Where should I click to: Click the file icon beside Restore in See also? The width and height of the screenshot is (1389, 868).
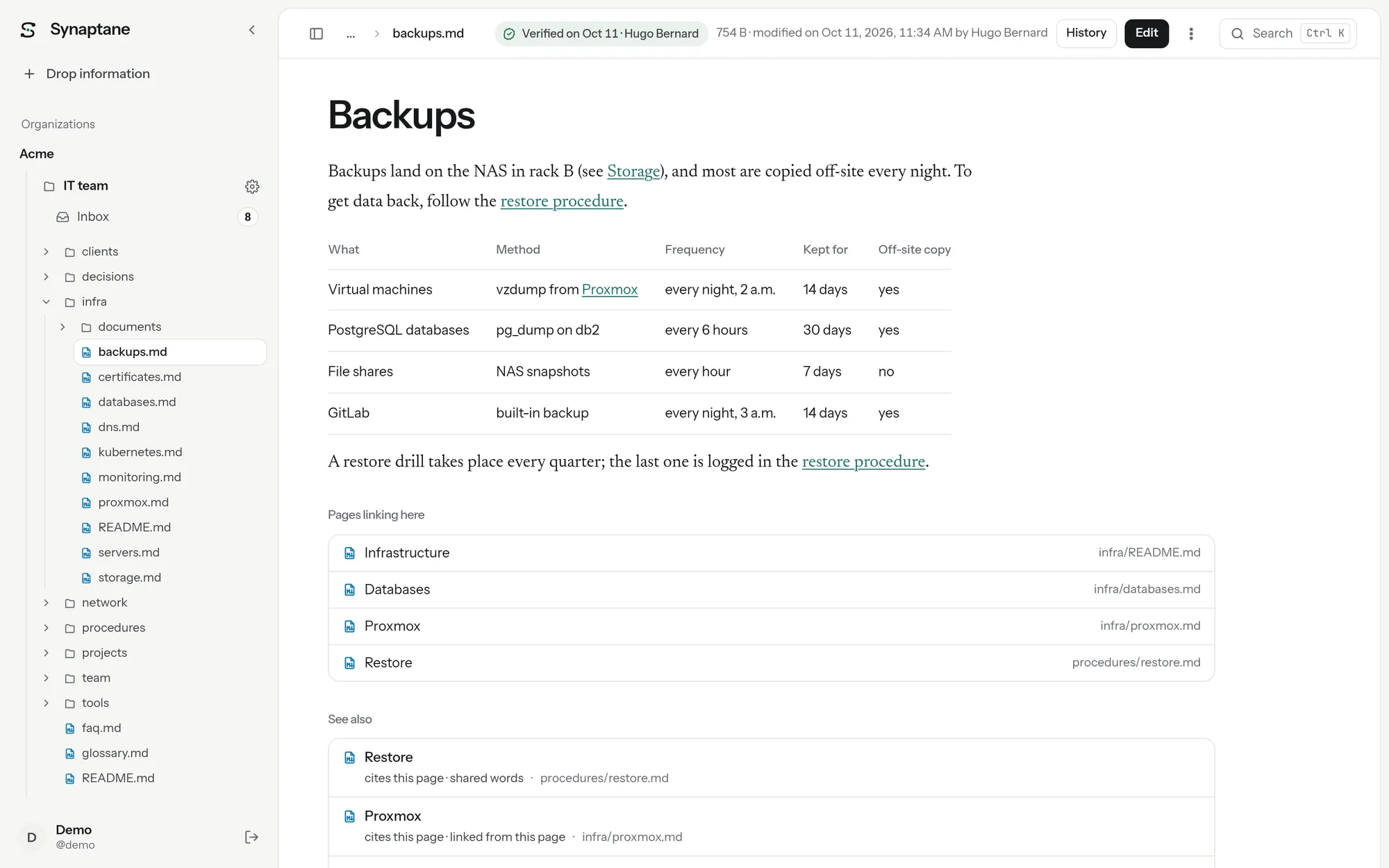(x=350, y=757)
